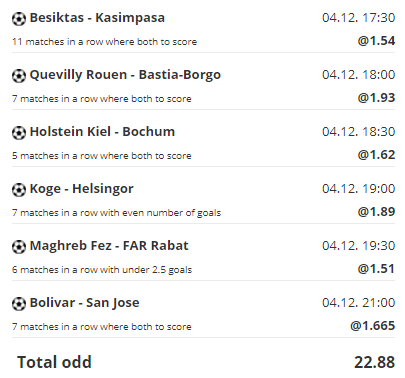The image size is (405, 378).
Task: Click soccer ball icon beside Koge - Helsingor
Action: click(19, 190)
